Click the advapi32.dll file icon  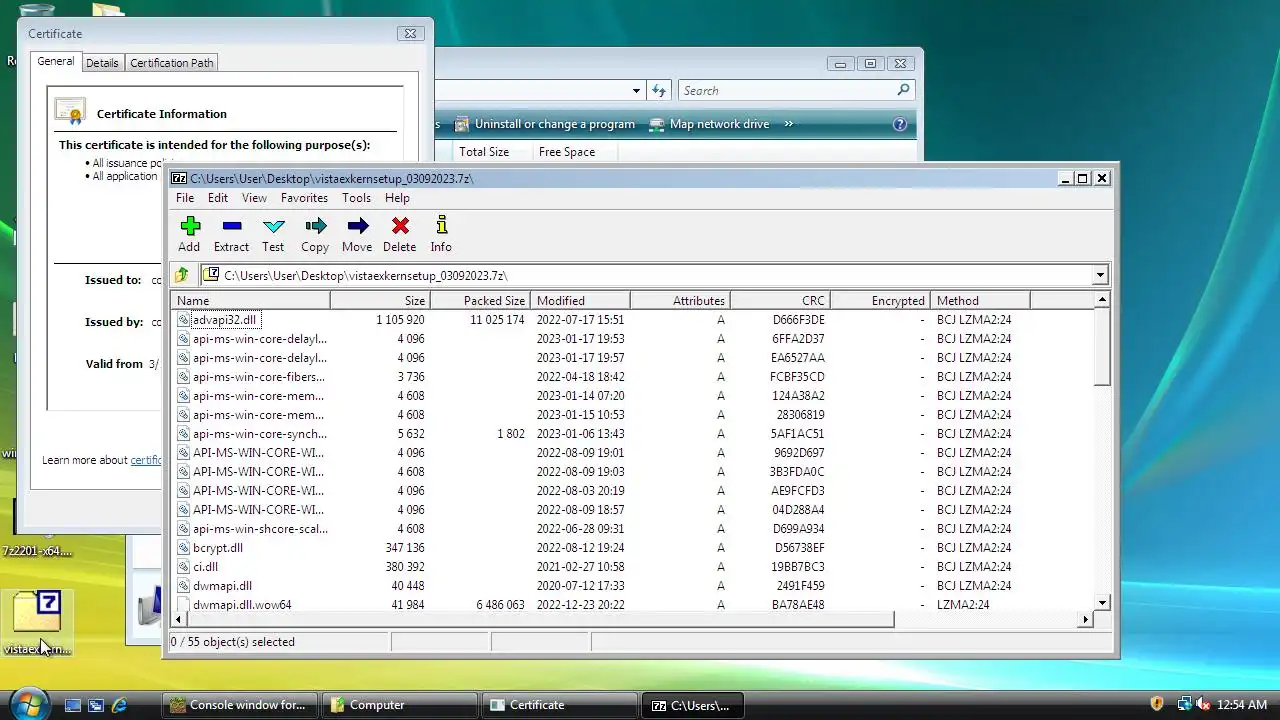tap(183, 320)
